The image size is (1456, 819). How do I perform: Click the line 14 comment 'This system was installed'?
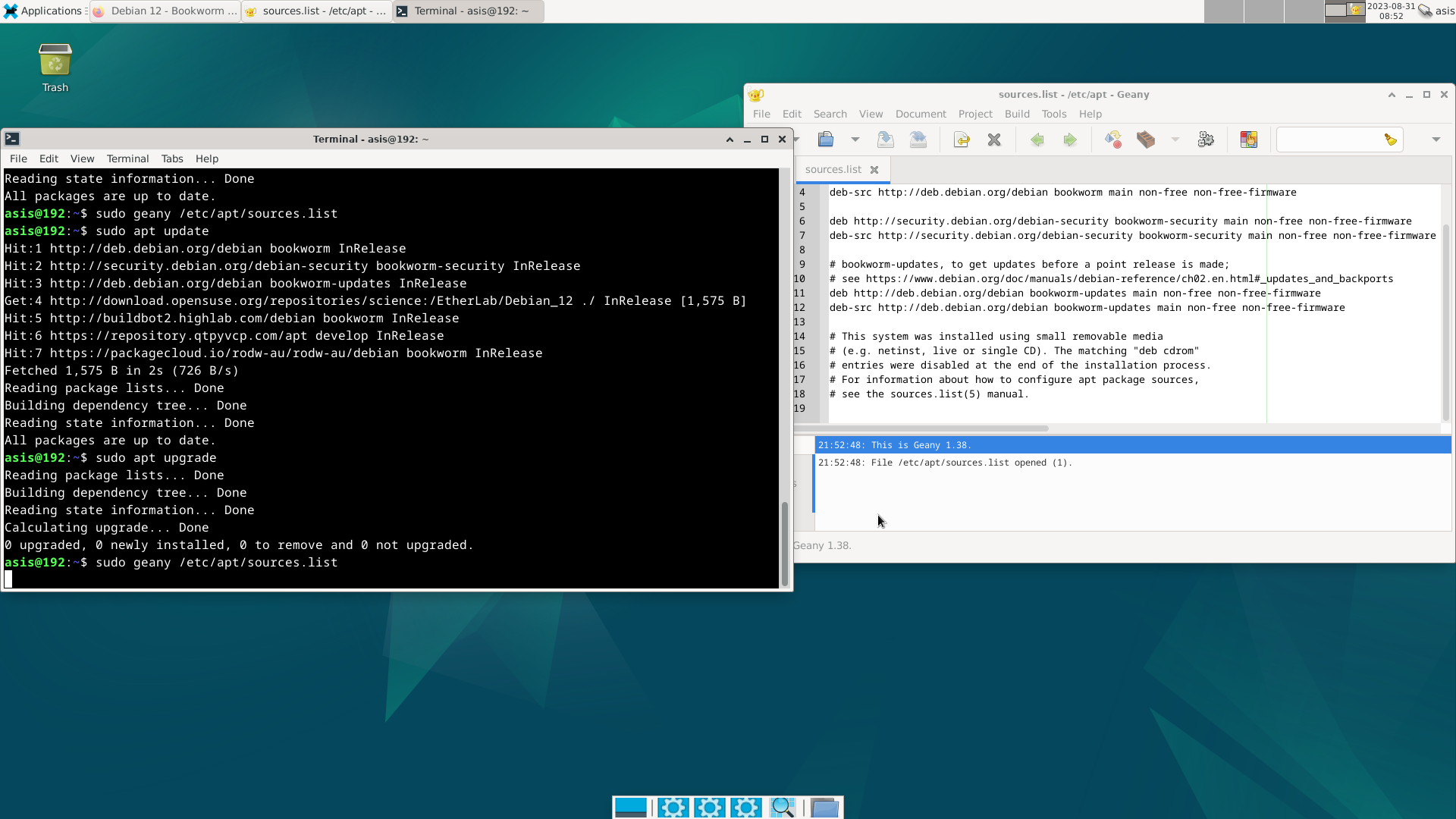tap(996, 337)
